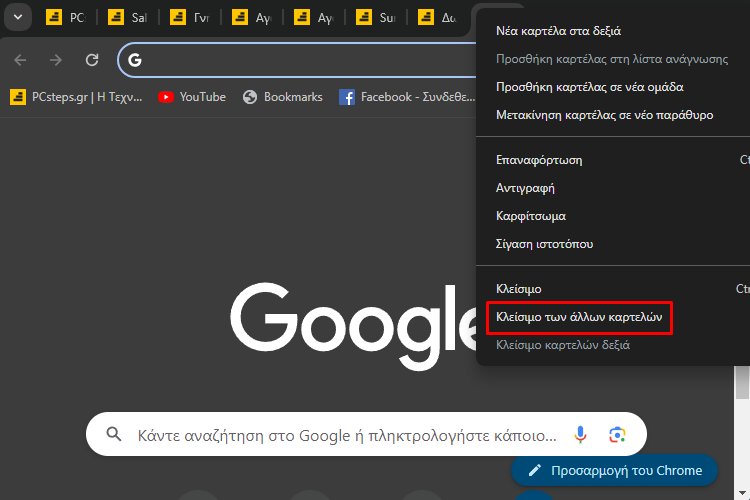Reload the page with refresh icon
The height and width of the screenshot is (500, 750).
point(92,60)
